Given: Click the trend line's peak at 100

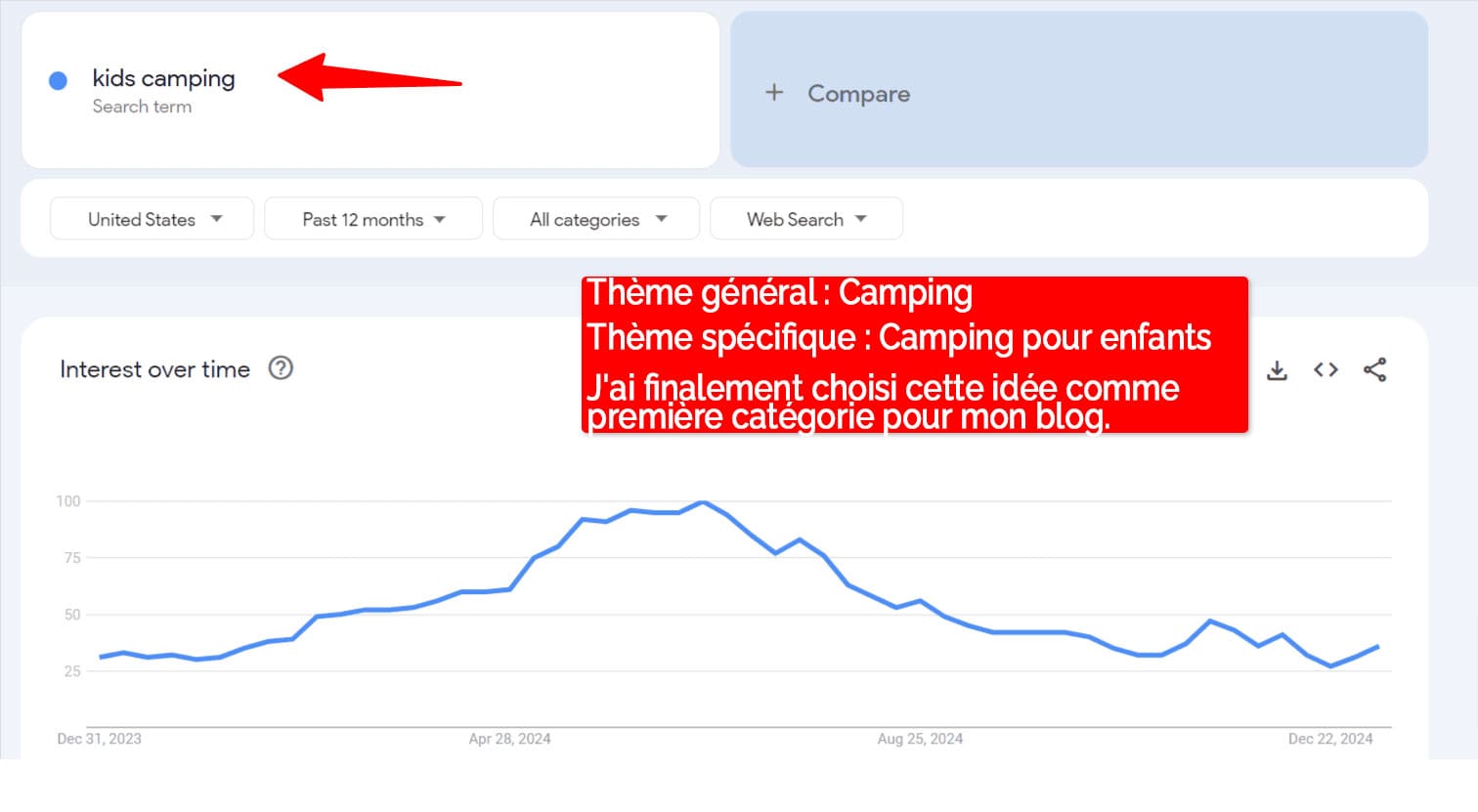Looking at the screenshot, I should tap(703, 502).
